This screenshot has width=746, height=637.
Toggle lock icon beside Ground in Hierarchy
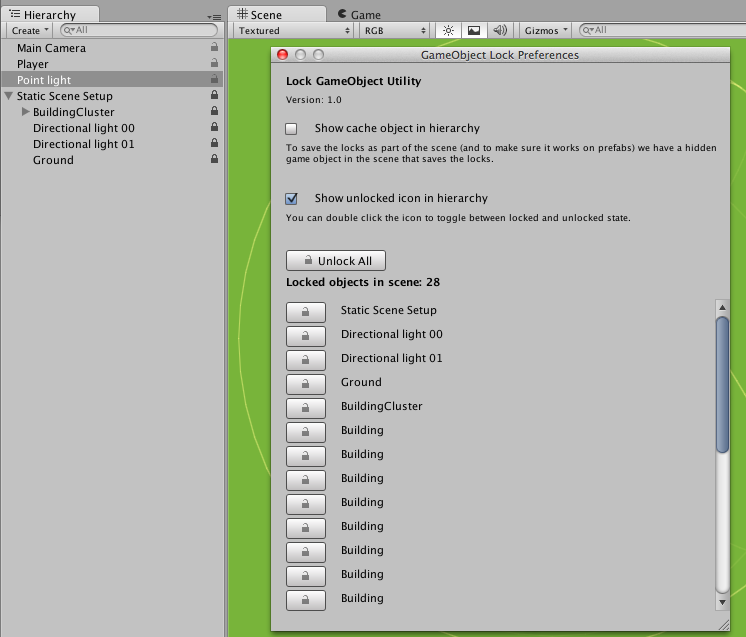tap(215, 158)
